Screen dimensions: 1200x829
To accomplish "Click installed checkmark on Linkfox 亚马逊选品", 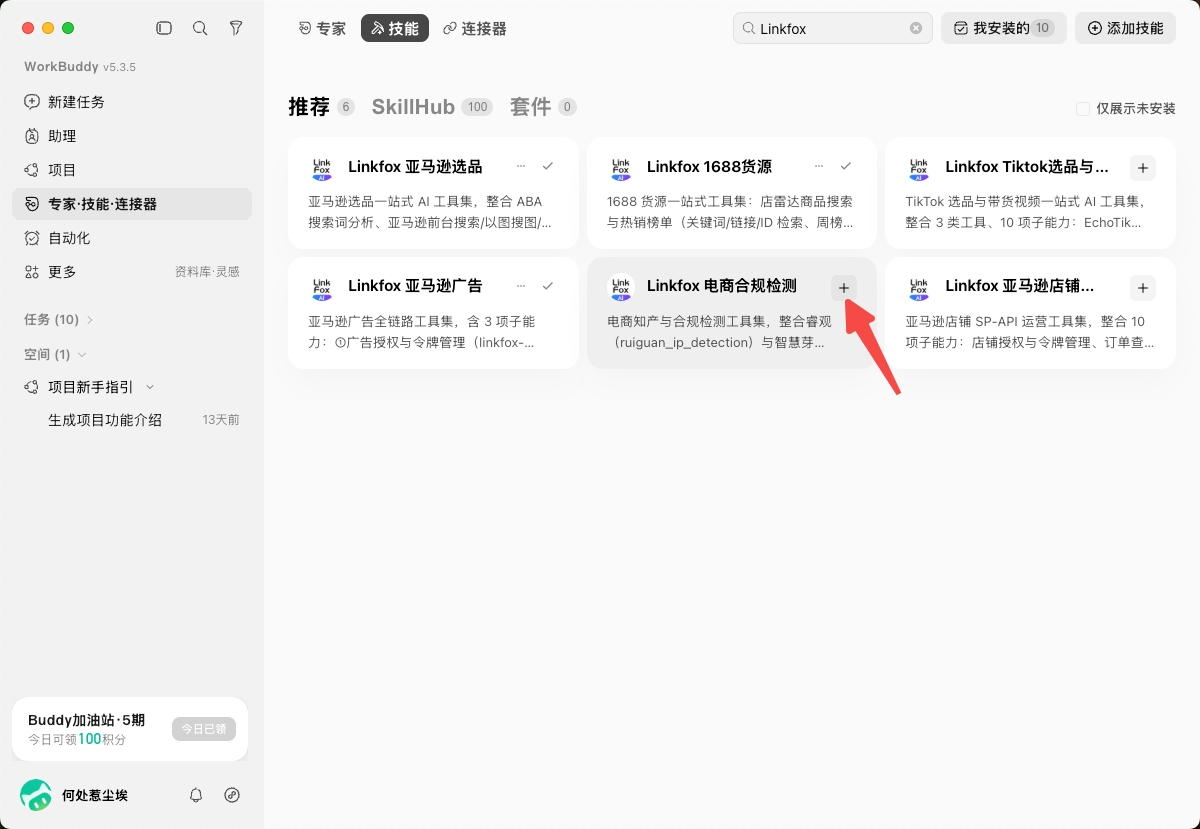I will [548, 166].
